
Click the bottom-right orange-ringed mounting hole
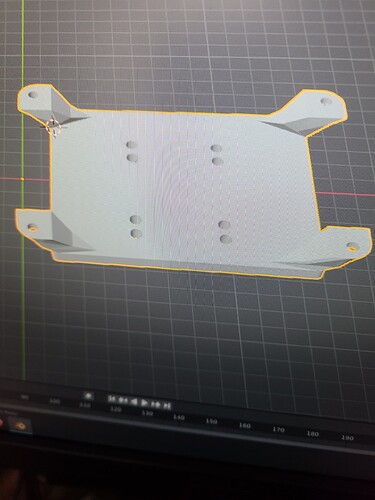click(352, 247)
